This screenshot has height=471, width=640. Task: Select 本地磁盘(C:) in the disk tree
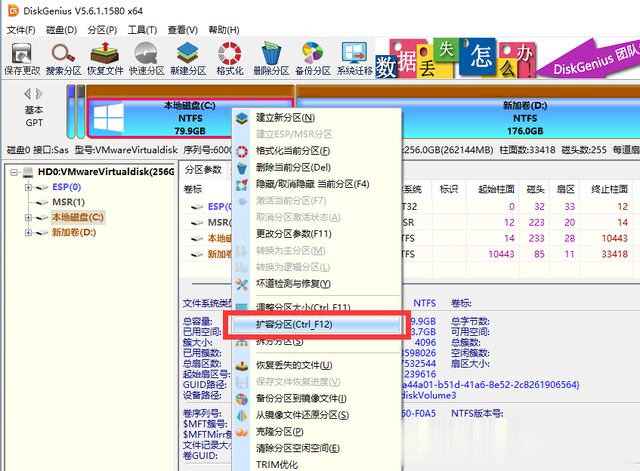click(x=78, y=217)
